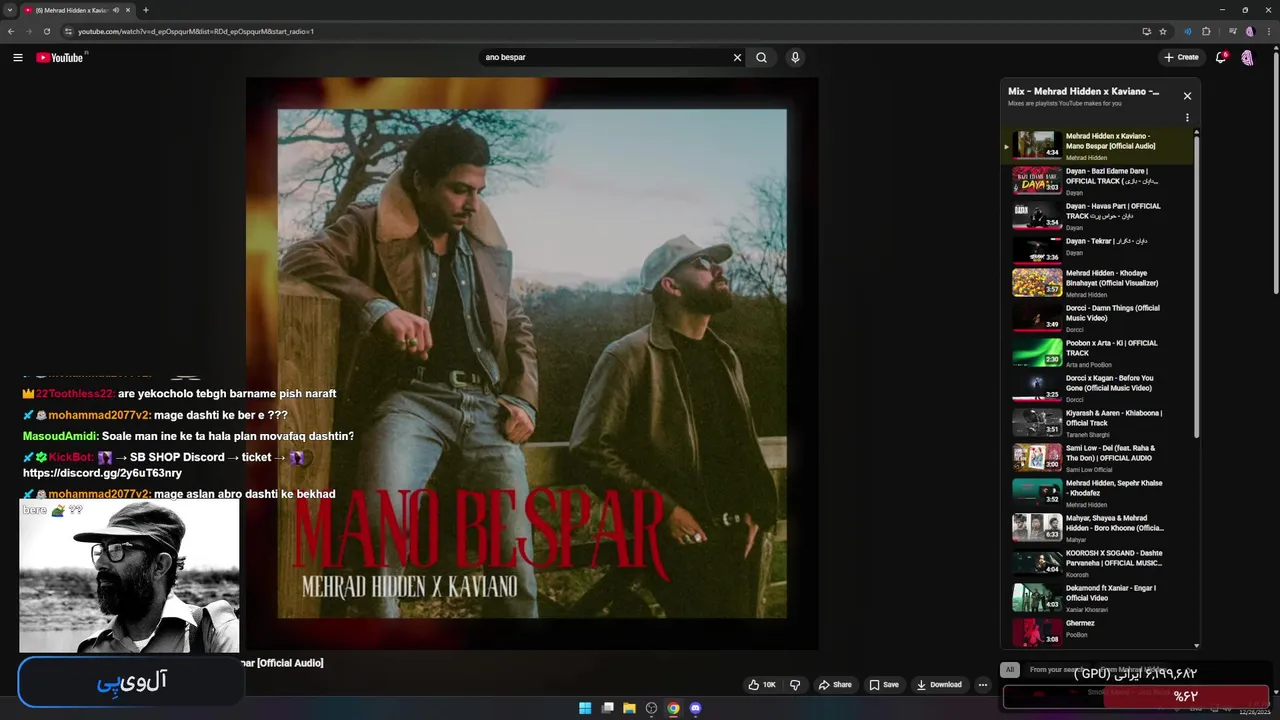
Task: Download the video
Action: 939,685
